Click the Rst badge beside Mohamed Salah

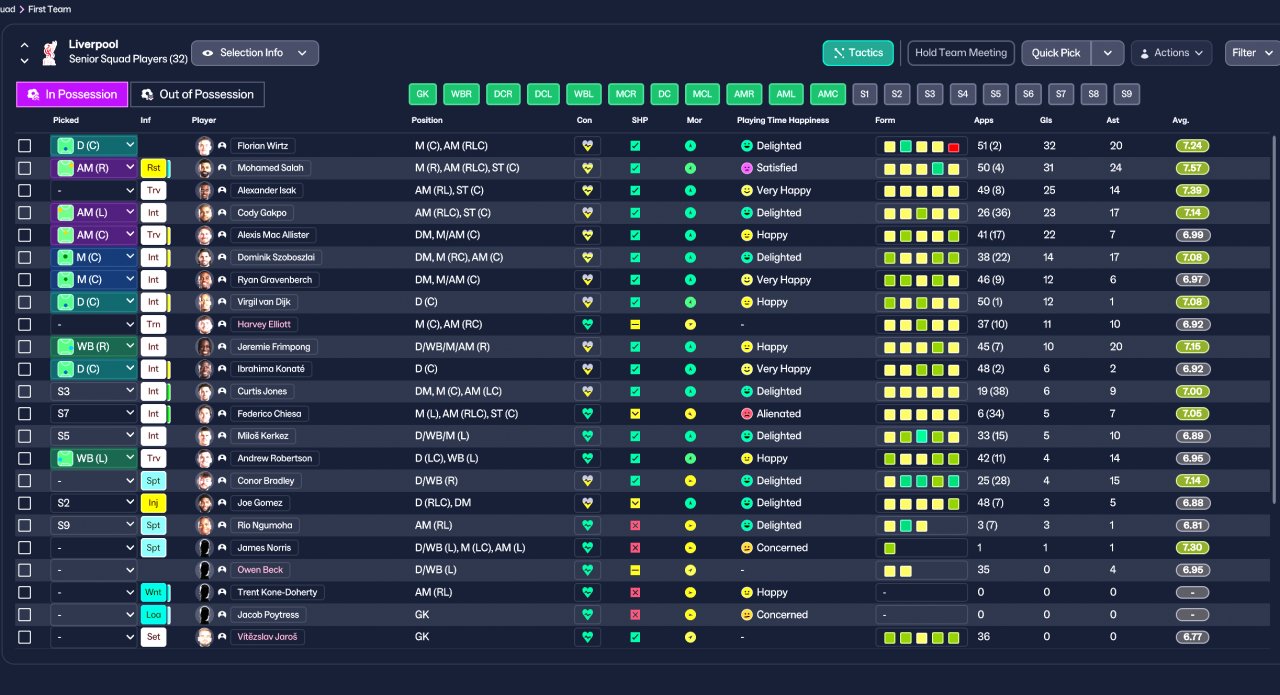154,168
